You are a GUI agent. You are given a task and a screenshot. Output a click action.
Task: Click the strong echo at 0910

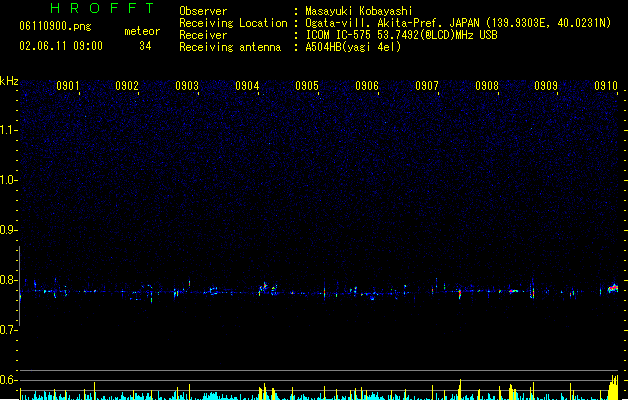[613, 288]
